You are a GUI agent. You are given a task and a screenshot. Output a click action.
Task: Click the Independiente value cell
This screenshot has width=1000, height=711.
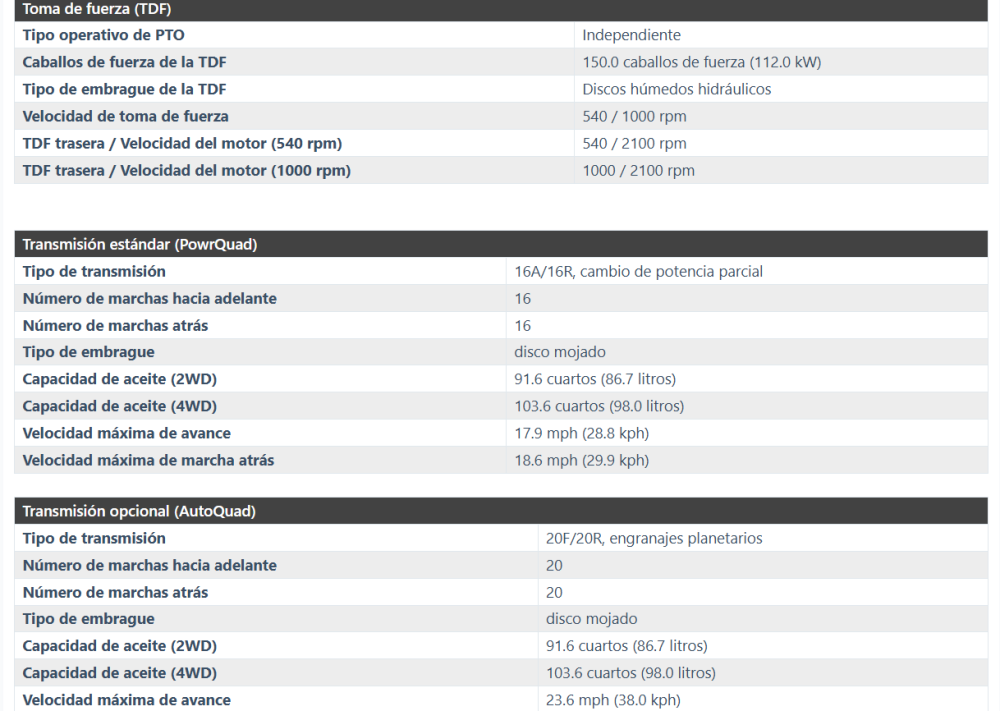[631, 36]
